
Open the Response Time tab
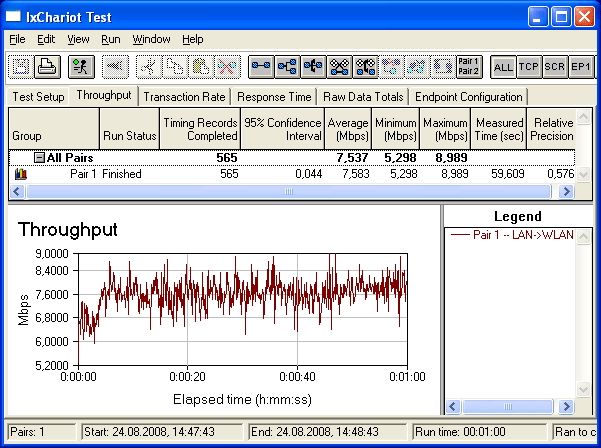click(x=274, y=97)
